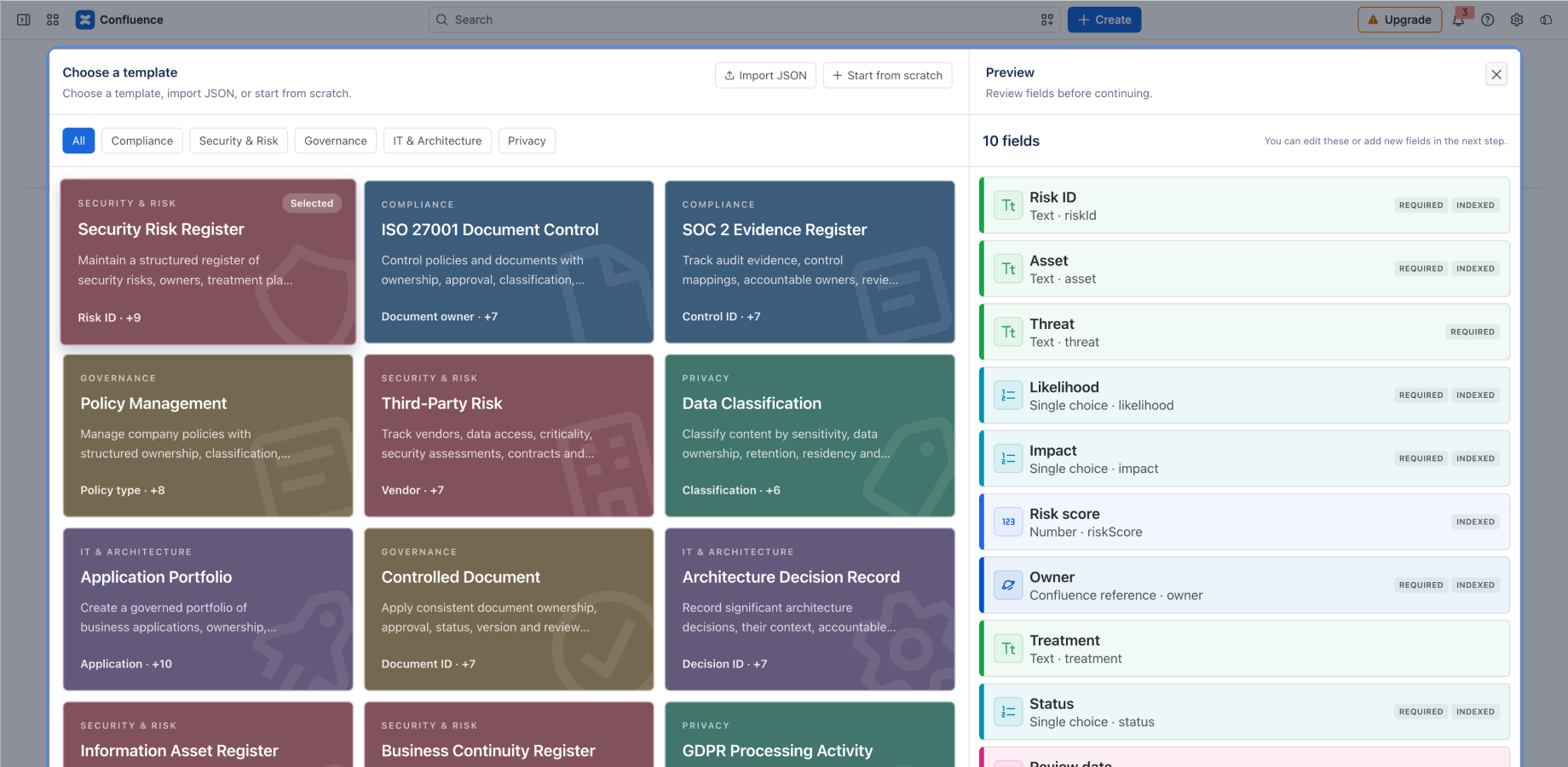The image size is (1568, 767).
Task: Select the Controlled Document template card
Action: (x=509, y=609)
